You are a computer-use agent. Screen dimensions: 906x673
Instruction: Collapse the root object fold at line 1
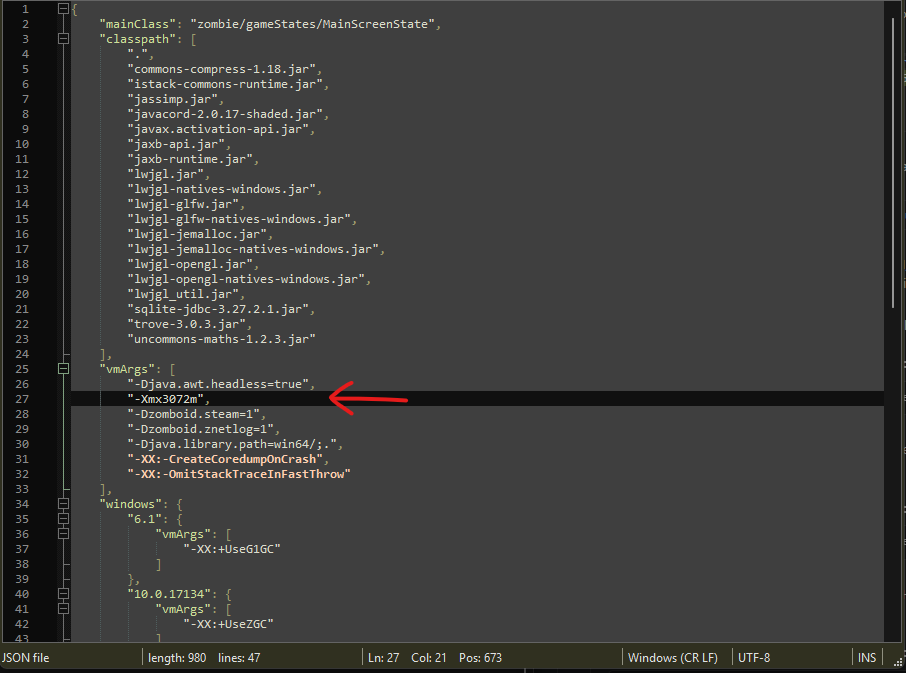point(64,9)
